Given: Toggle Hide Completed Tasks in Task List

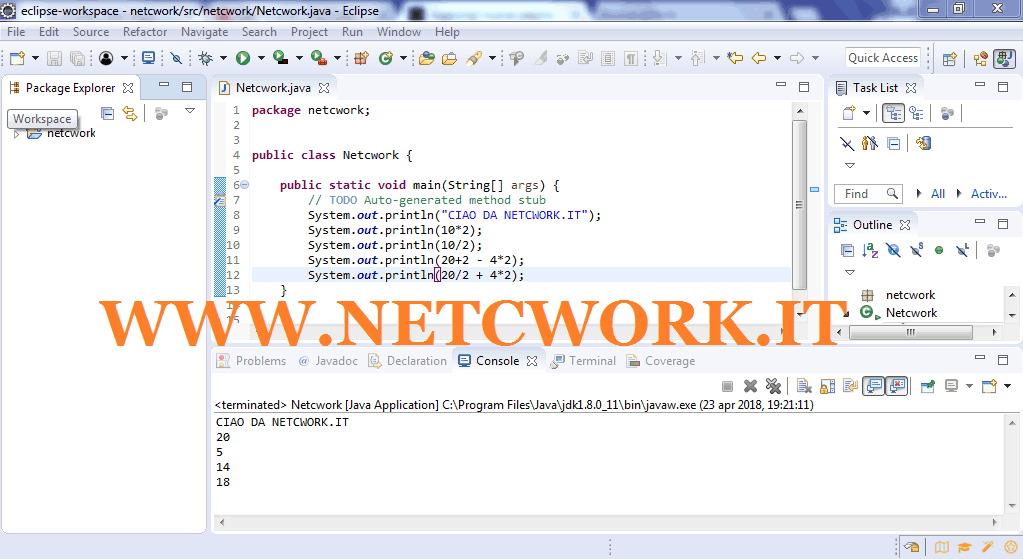Looking at the screenshot, I should pyautogui.click(x=846, y=143).
